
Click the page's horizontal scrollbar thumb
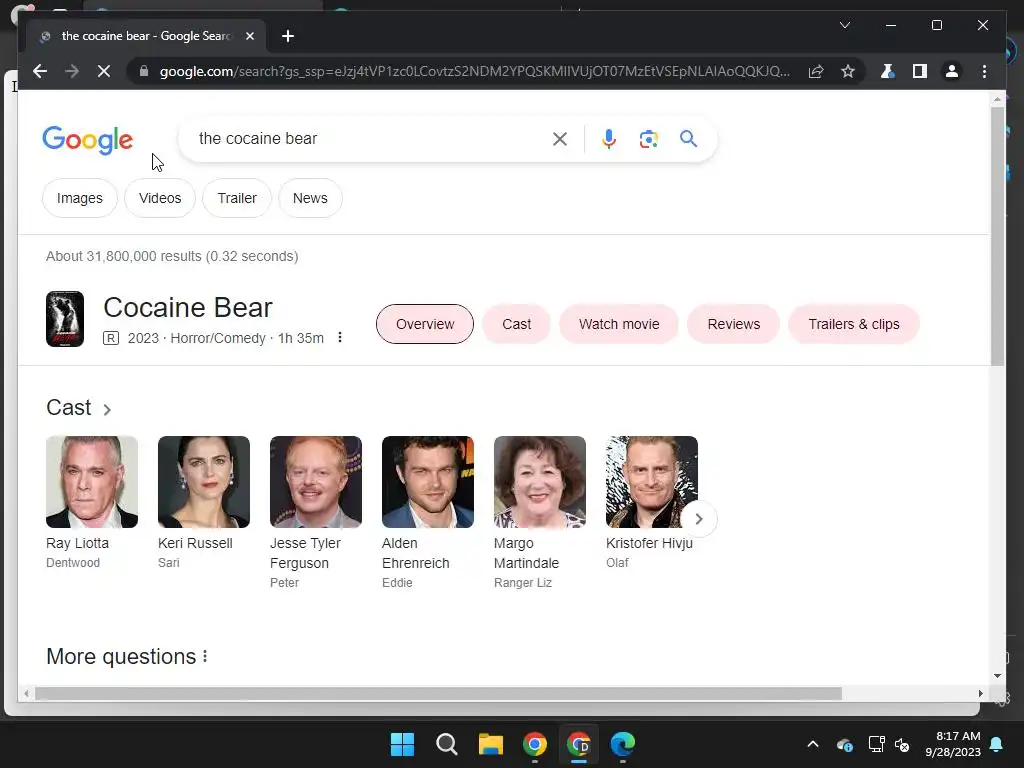pyautogui.click(x=438, y=694)
